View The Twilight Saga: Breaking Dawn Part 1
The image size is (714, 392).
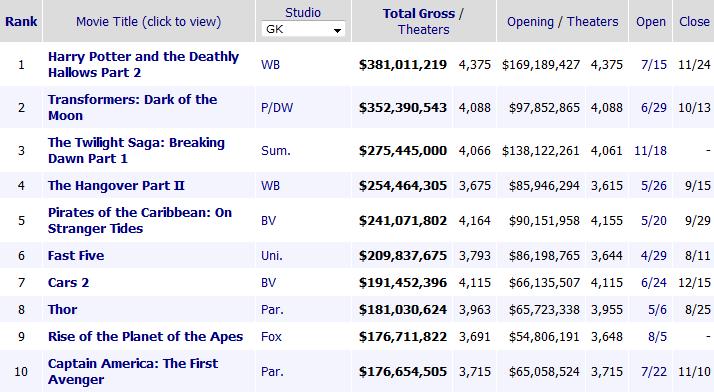pyautogui.click(x=136, y=150)
